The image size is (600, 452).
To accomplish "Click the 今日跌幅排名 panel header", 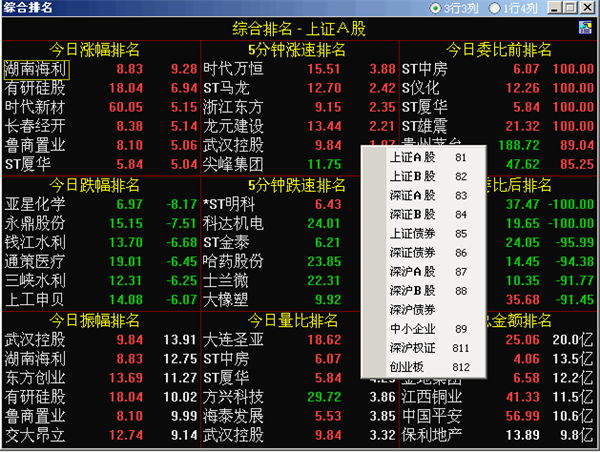I will pos(94,186).
